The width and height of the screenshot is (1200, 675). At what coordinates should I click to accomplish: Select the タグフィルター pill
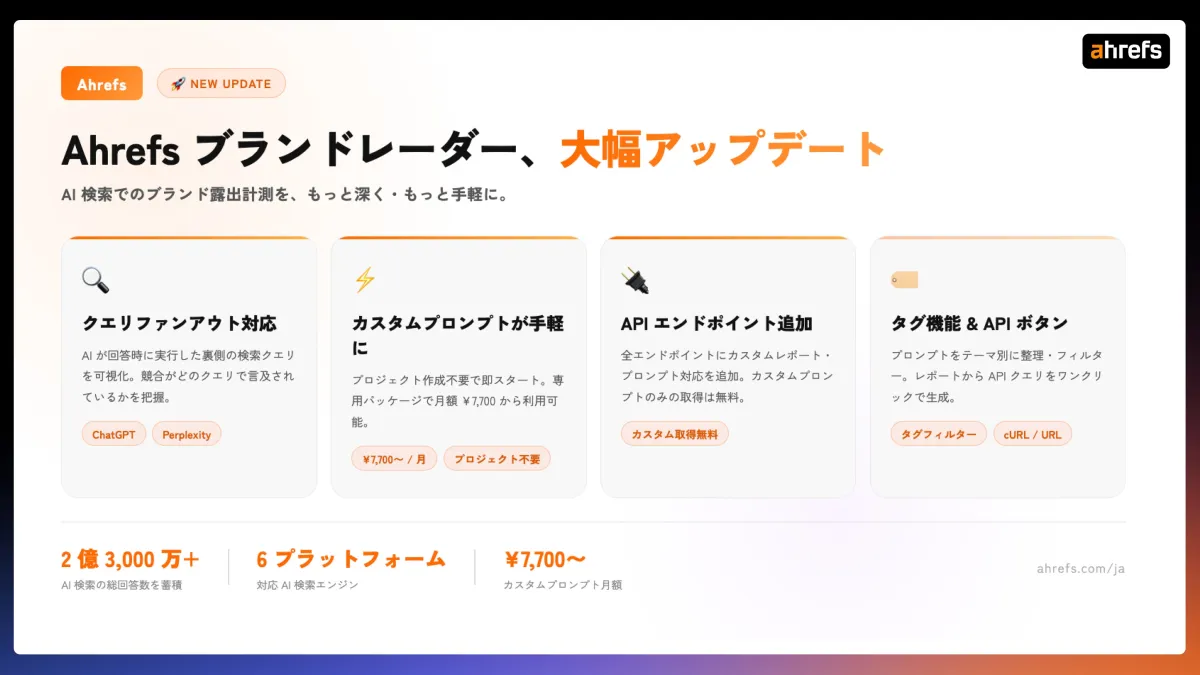938,434
